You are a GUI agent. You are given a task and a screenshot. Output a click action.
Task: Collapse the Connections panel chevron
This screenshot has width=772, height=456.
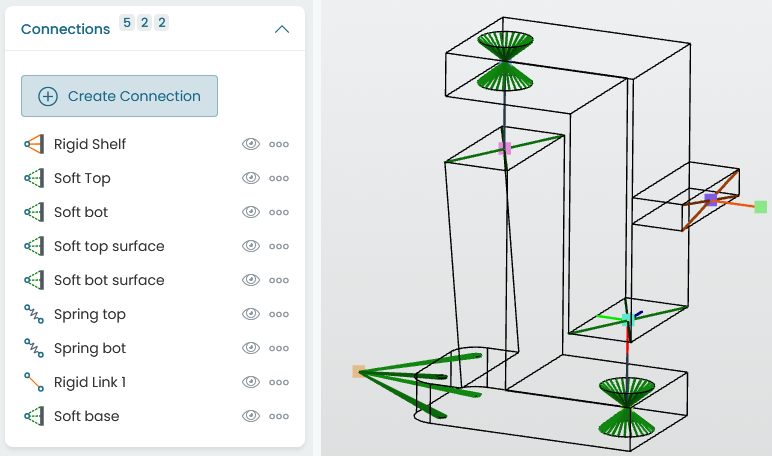(282, 30)
